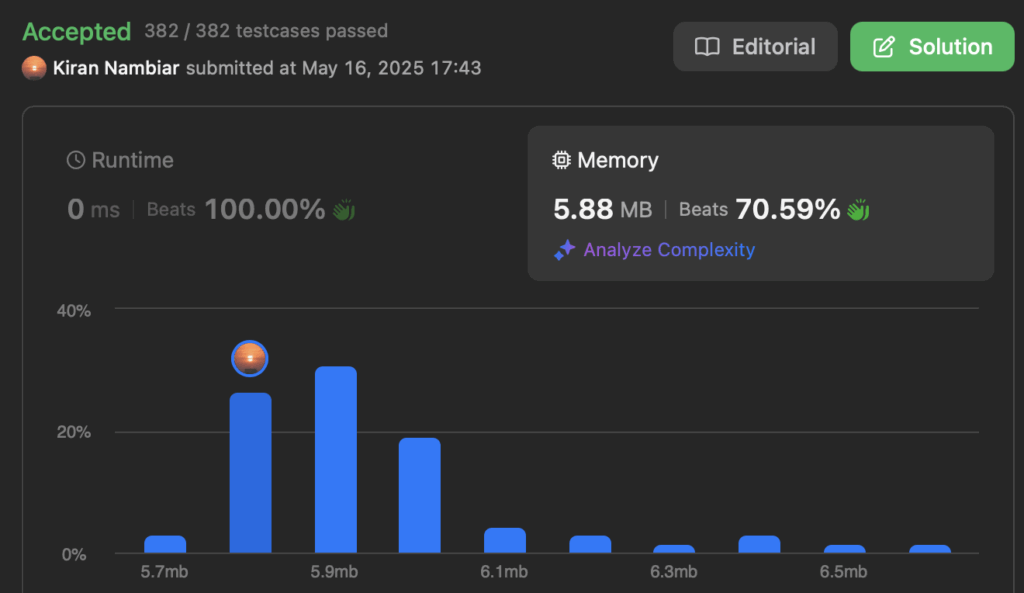Select the tallest bar at 5.9mb

click(x=336, y=460)
